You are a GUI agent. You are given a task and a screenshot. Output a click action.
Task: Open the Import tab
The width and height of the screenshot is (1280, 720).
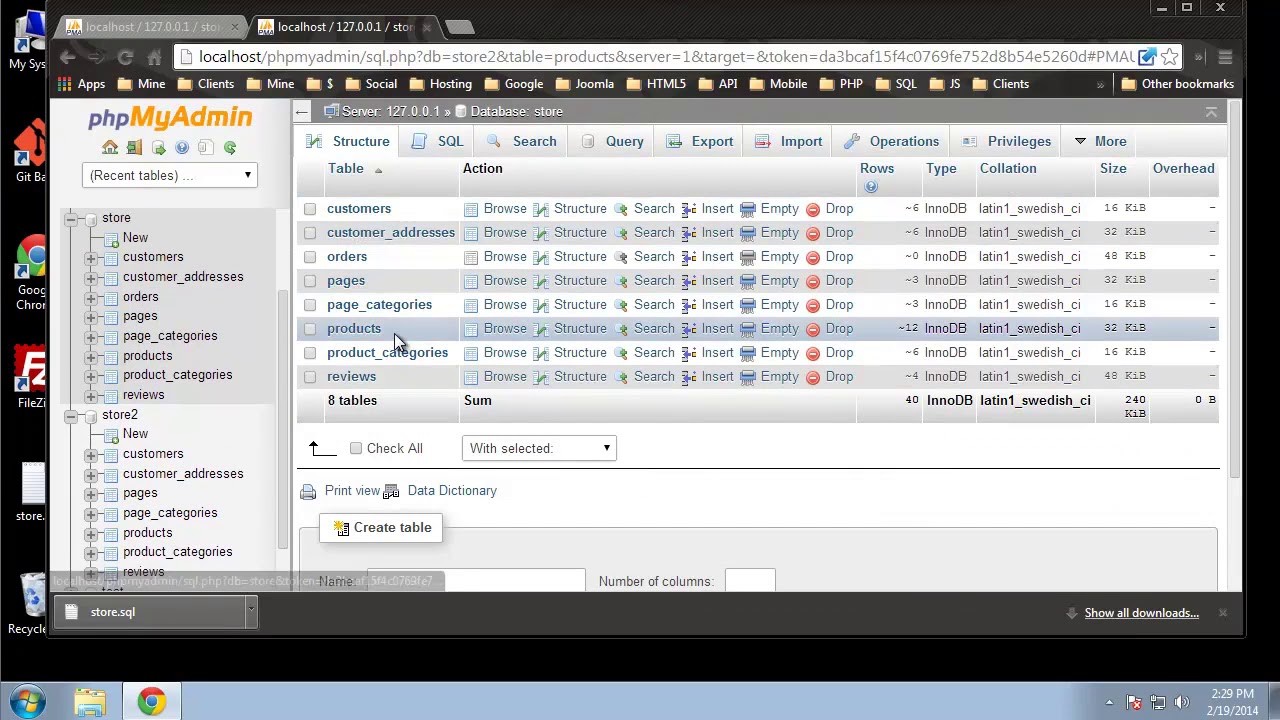788,142
